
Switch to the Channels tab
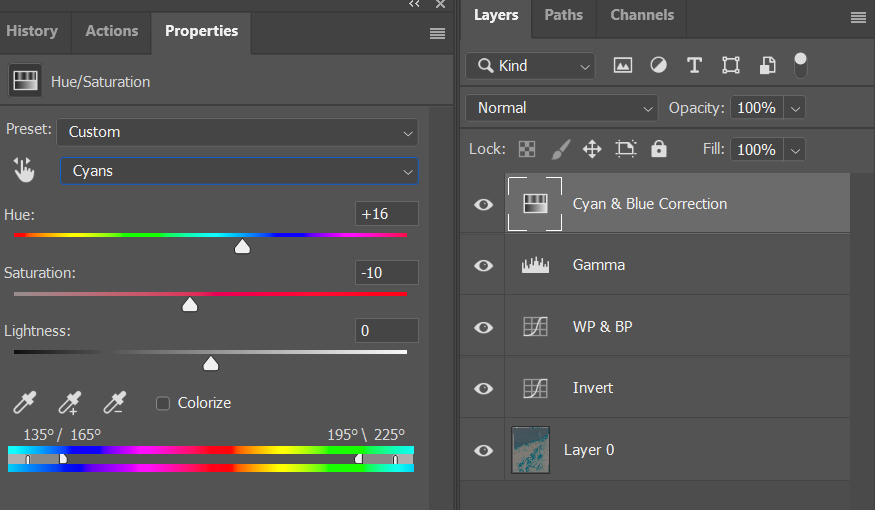point(642,15)
